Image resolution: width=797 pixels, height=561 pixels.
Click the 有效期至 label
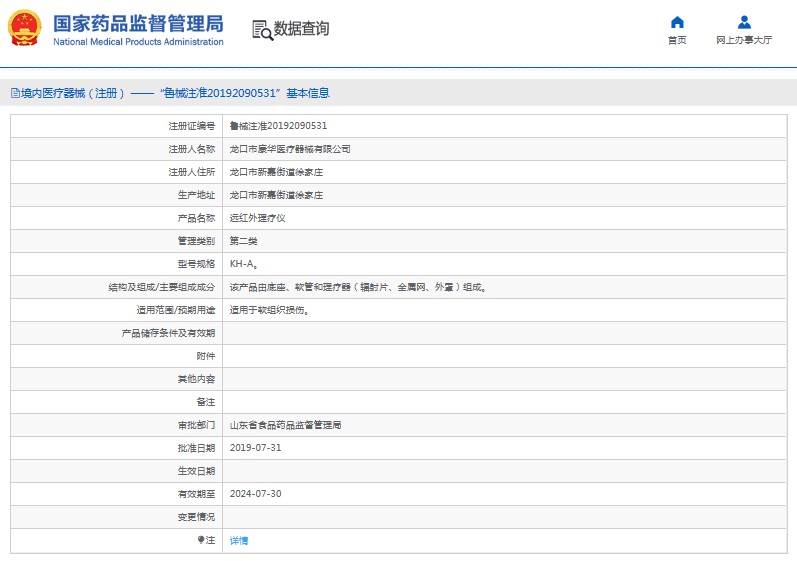click(x=196, y=494)
